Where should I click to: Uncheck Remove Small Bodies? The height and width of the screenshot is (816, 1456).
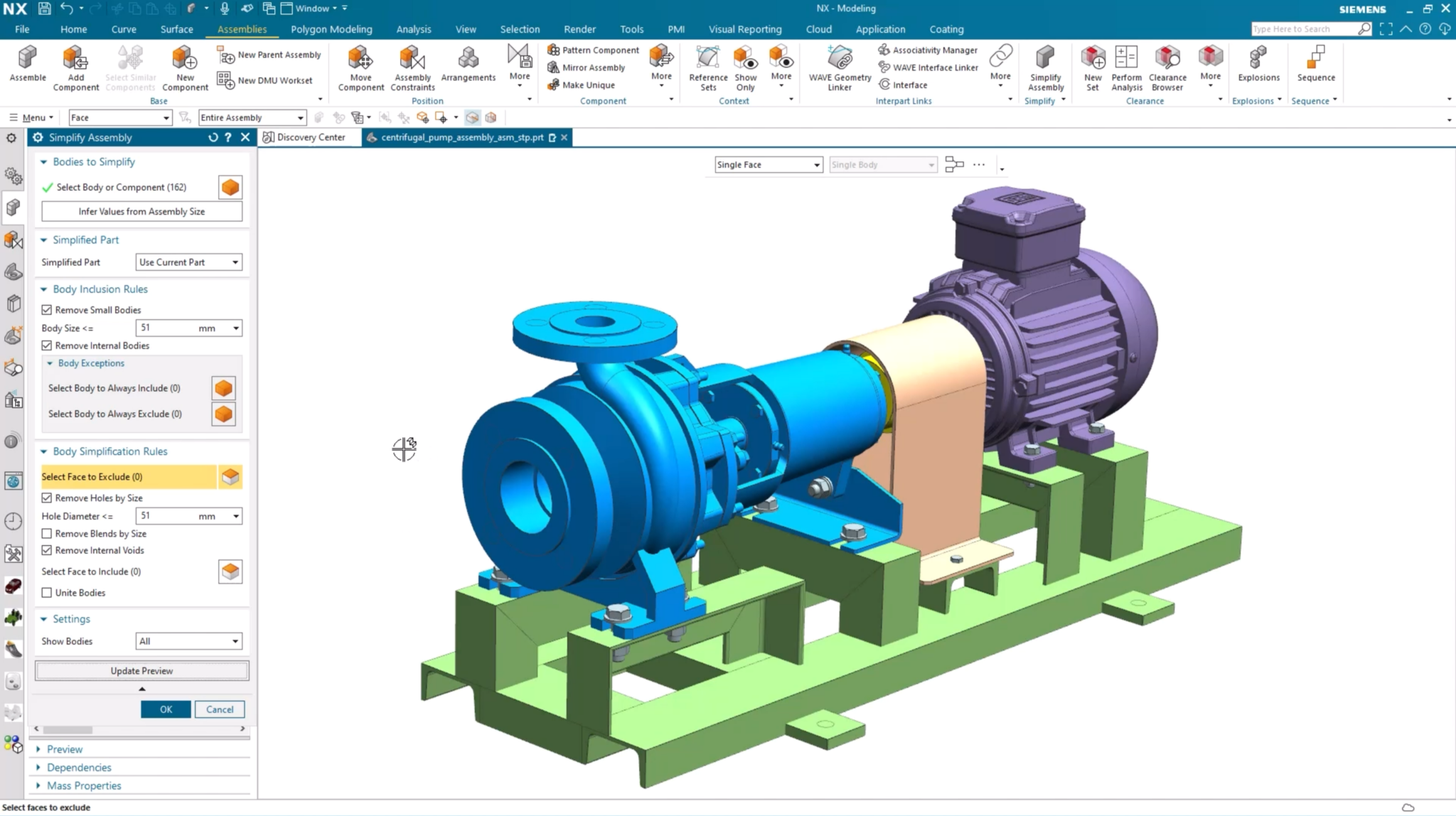coord(47,310)
